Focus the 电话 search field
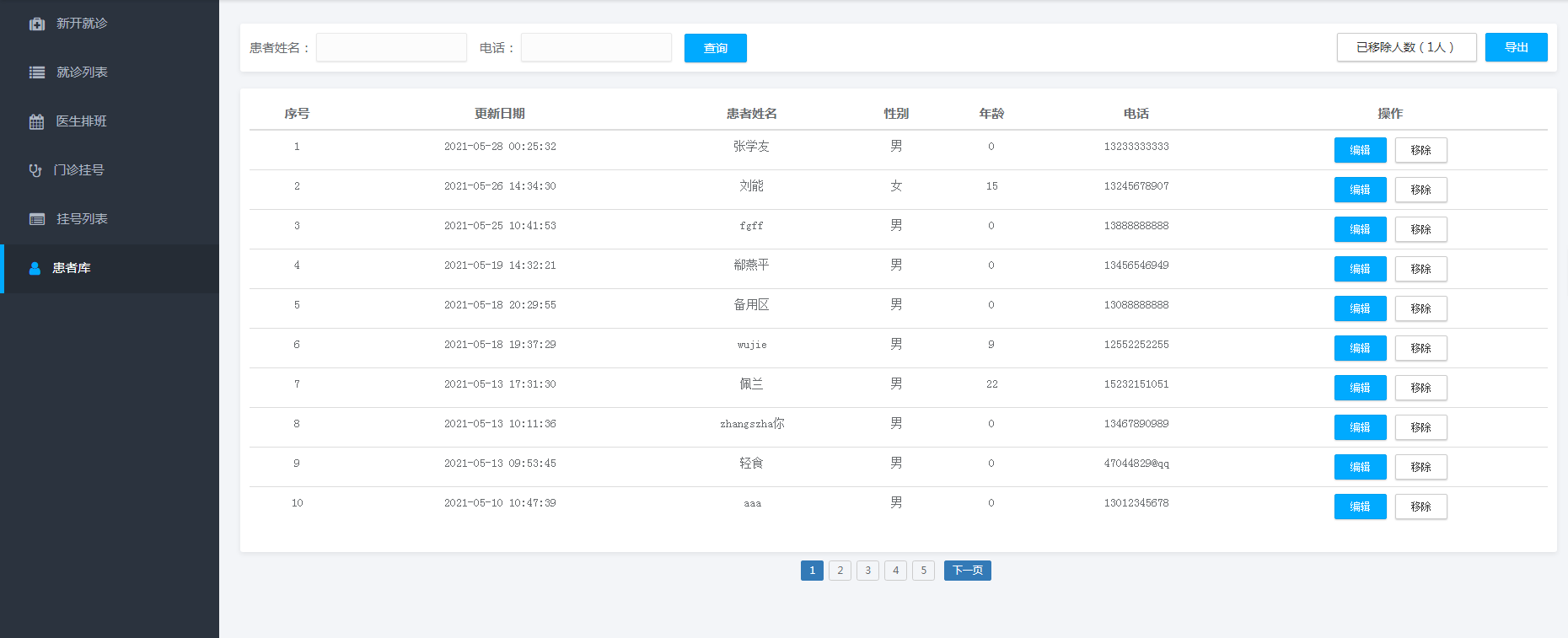This screenshot has width=1568, height=638. (596, 47)
